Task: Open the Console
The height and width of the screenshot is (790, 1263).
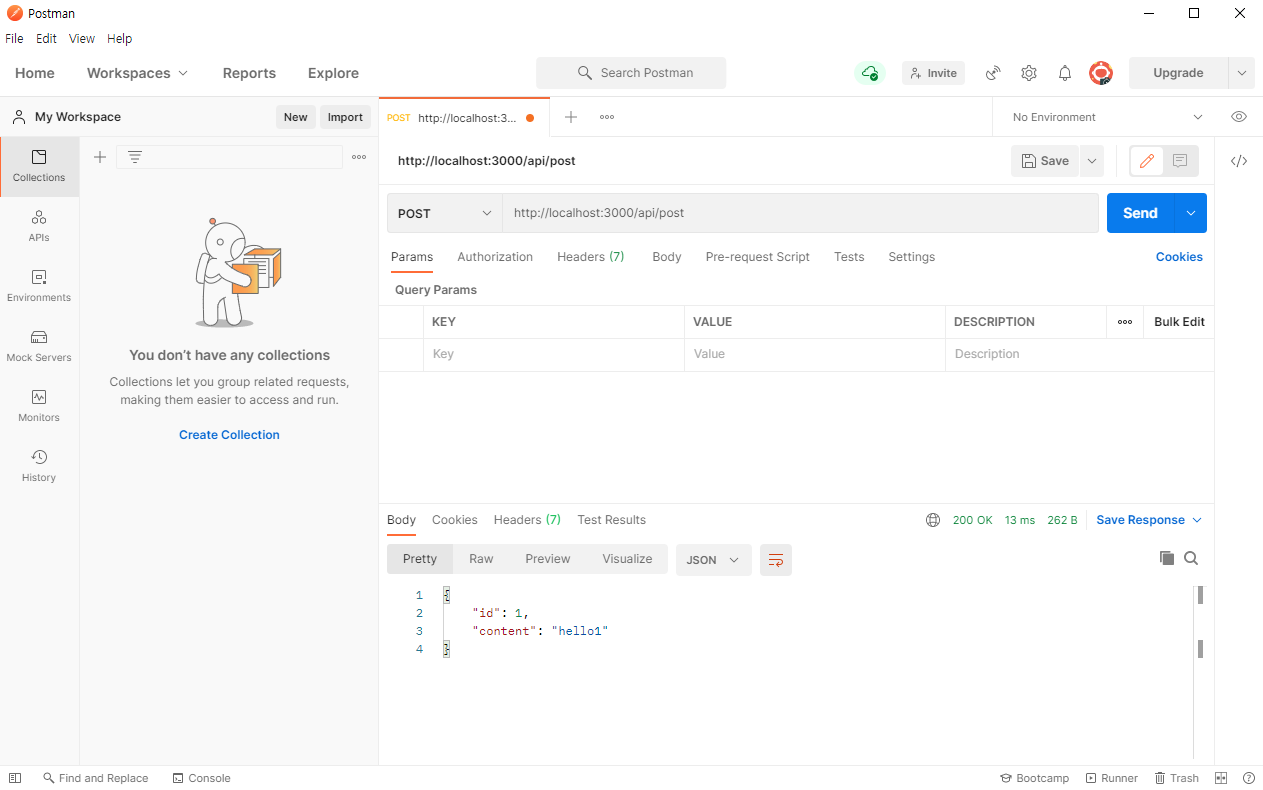Action: [201, 778]
